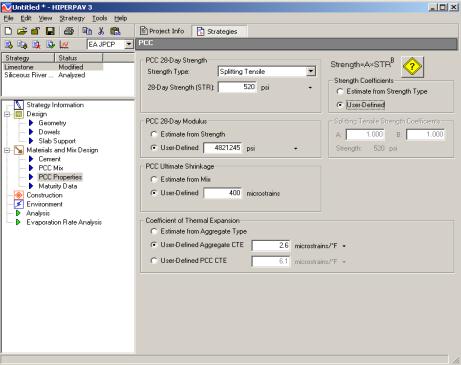Open the Strategy menu
Screen dimensions: 461x365
point(72,18)
